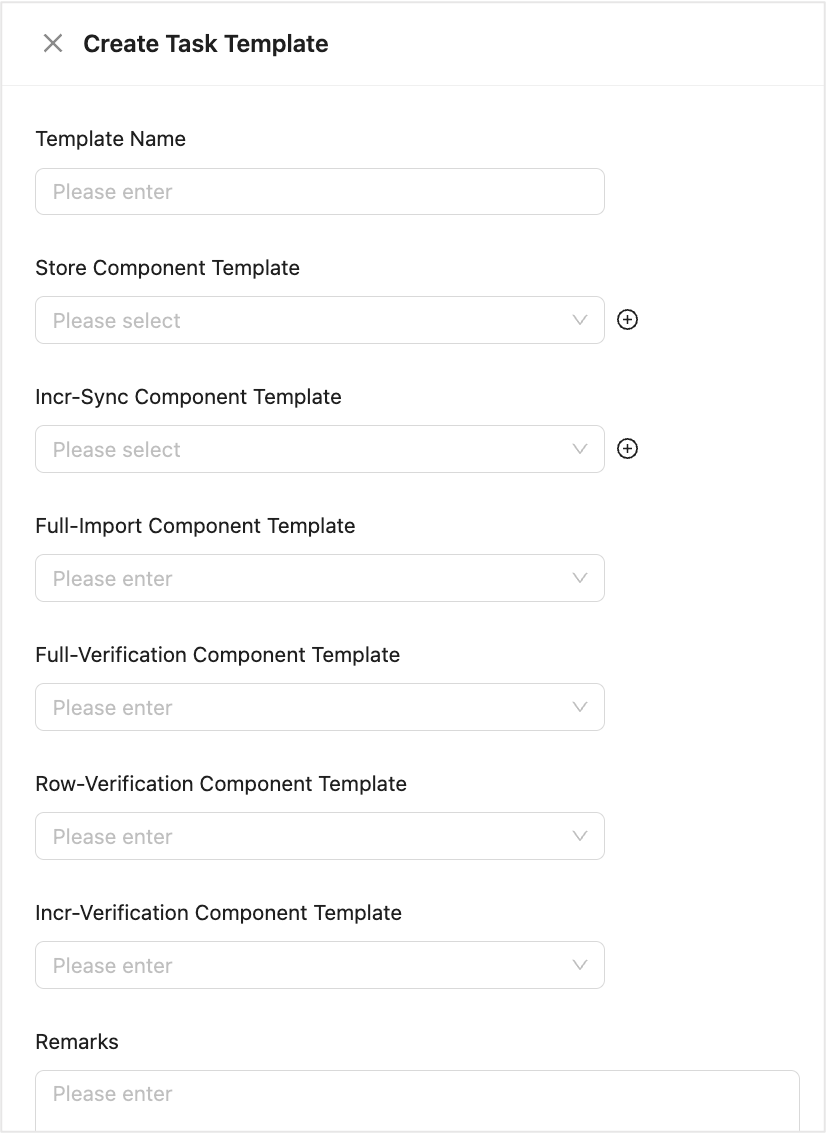This screenshot has height=1134, width=826.
Task: Open the Incr-Verification Component Template combo box
Action: click(x=300, y=965)
